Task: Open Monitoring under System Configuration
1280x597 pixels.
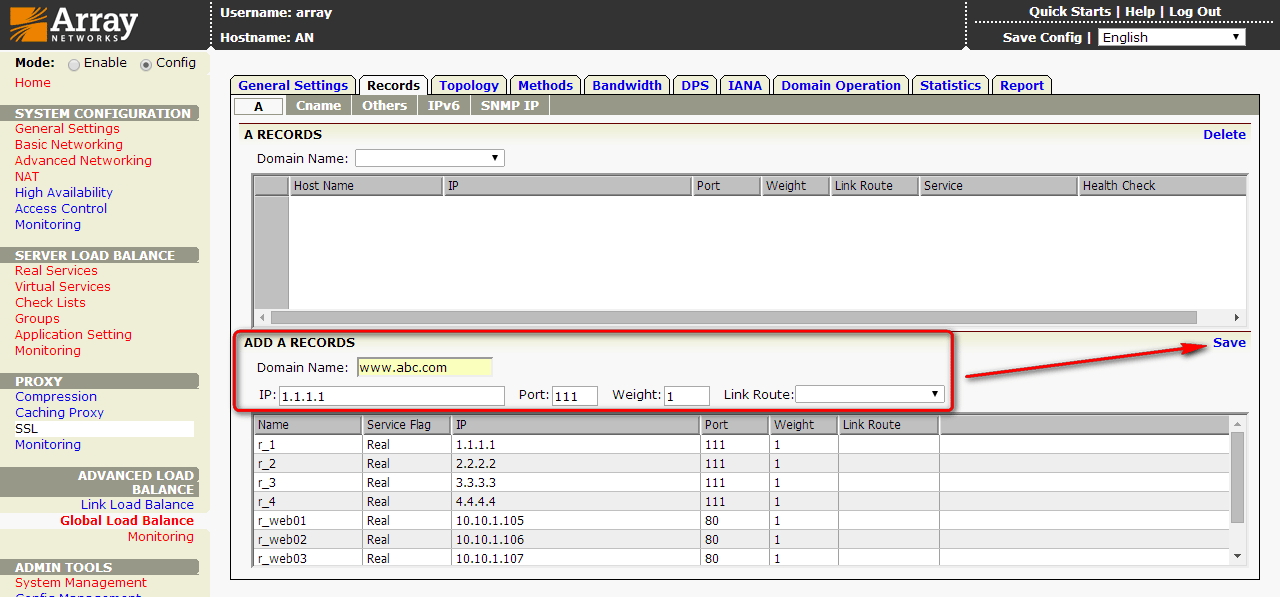Action: click(48, 225)
